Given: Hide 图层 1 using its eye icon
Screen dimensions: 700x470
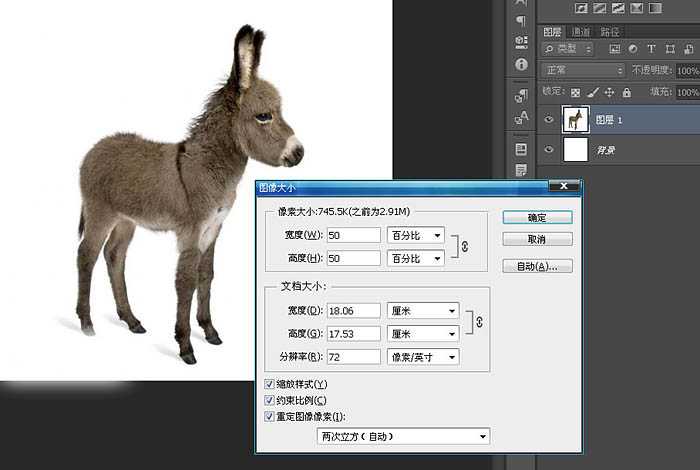Looking at the screenshot, I should (x=548, y=120).
